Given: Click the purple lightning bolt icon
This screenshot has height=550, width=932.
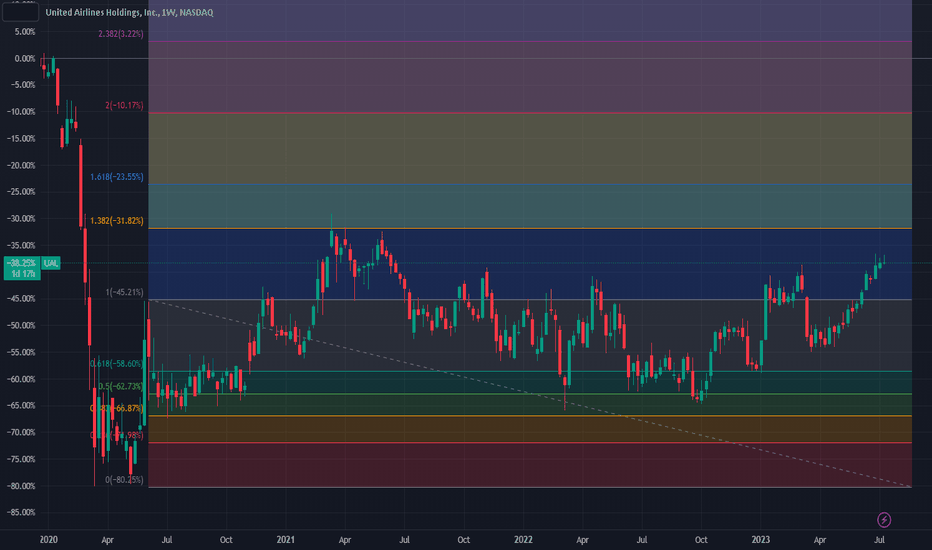Looking at the screenshot, I should pos(884,520).
